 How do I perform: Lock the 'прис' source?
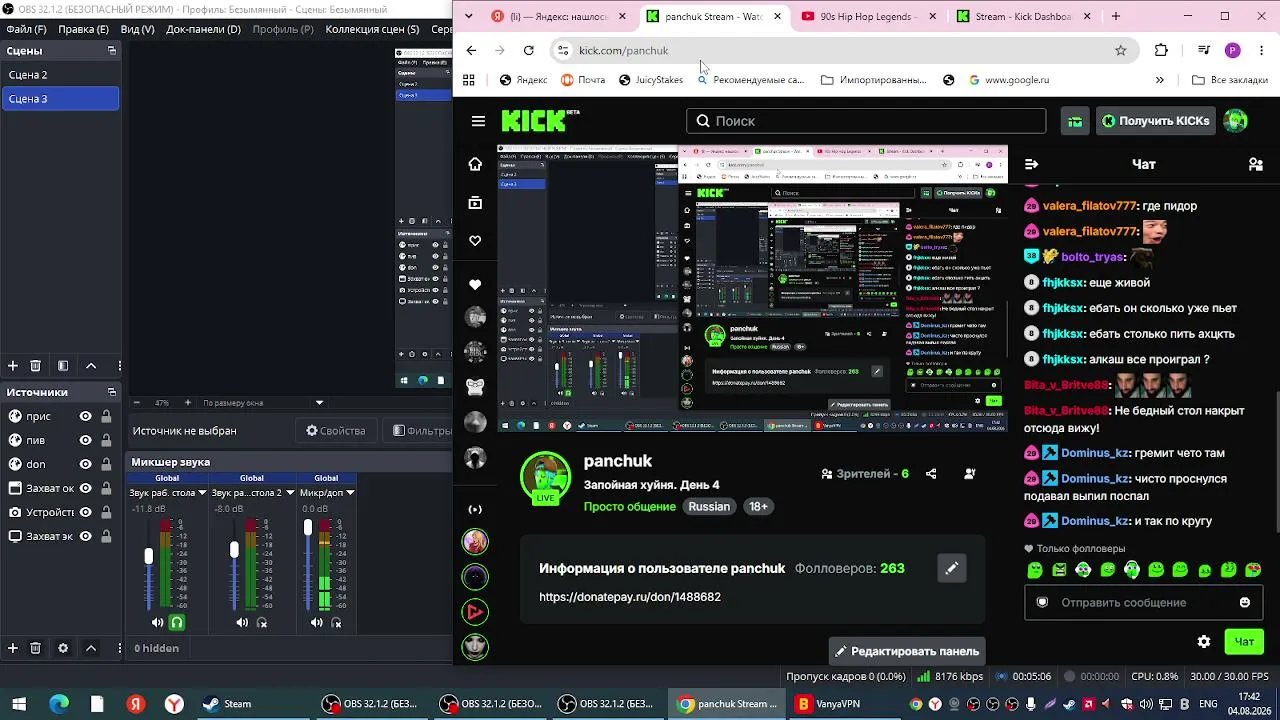107,416
